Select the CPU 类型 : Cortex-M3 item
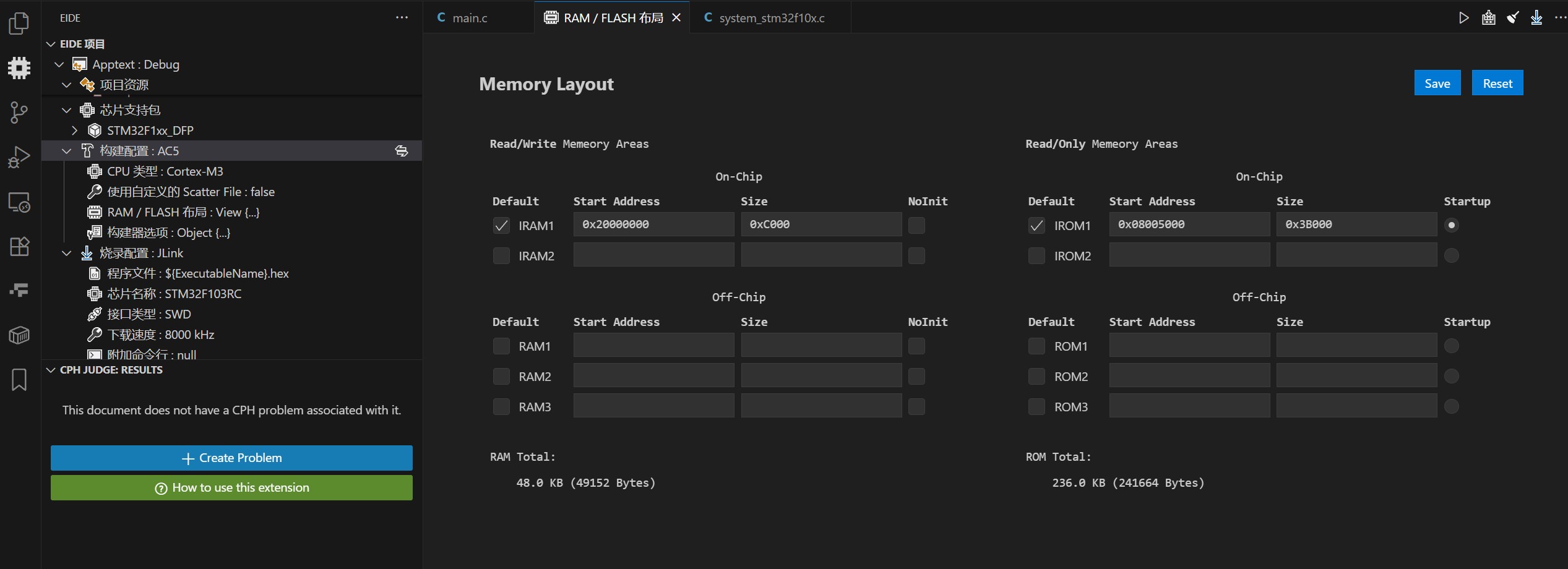1568x569 pixels. [231, 171]
